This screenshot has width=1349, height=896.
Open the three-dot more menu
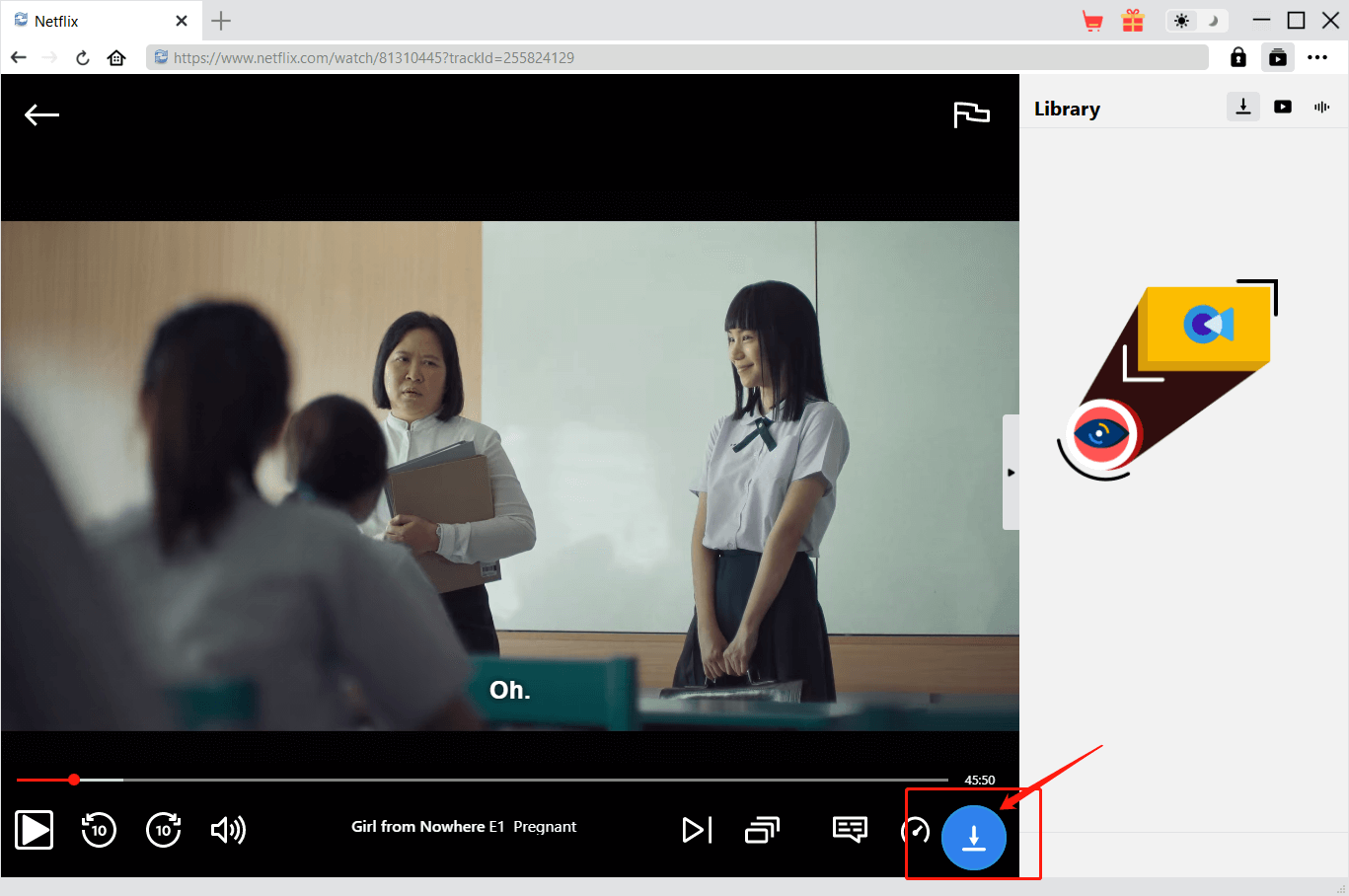1317,57
